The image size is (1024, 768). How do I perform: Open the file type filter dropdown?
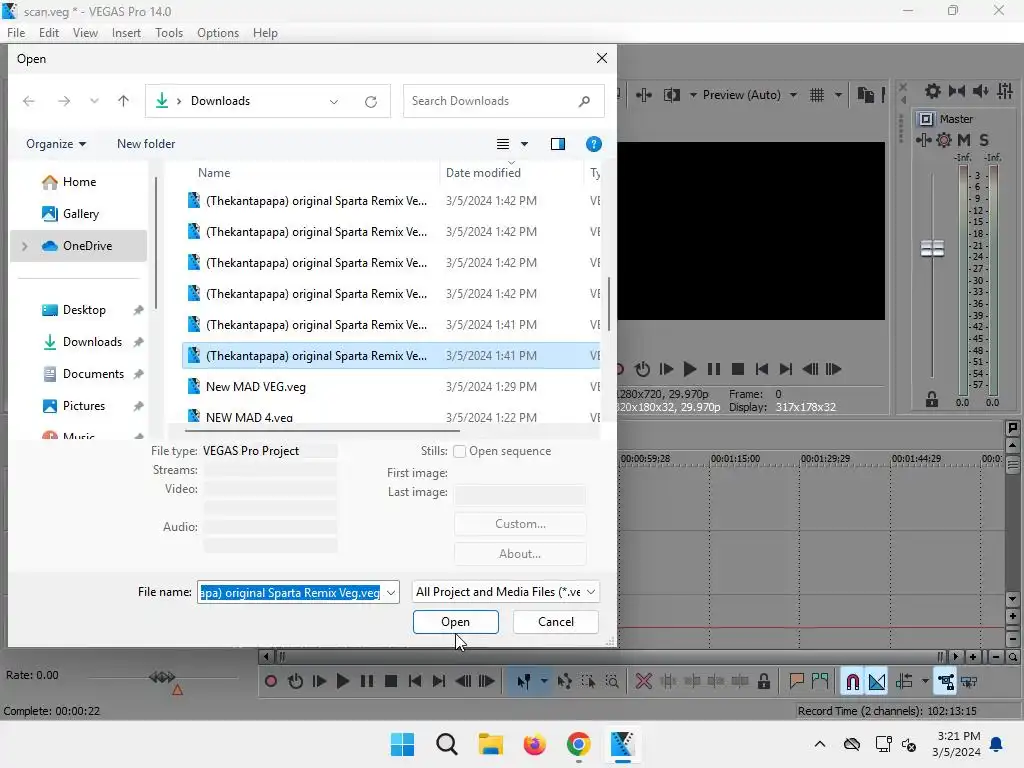pos(591,592)
